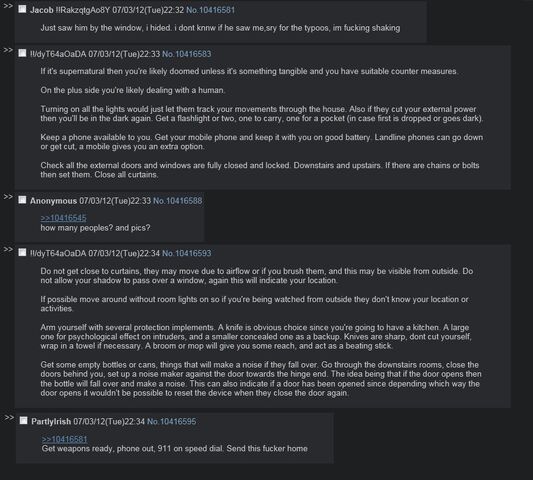Click the poster name Jacob
Viewport: 533px width, 480px height.
click(x=41, y=10)
